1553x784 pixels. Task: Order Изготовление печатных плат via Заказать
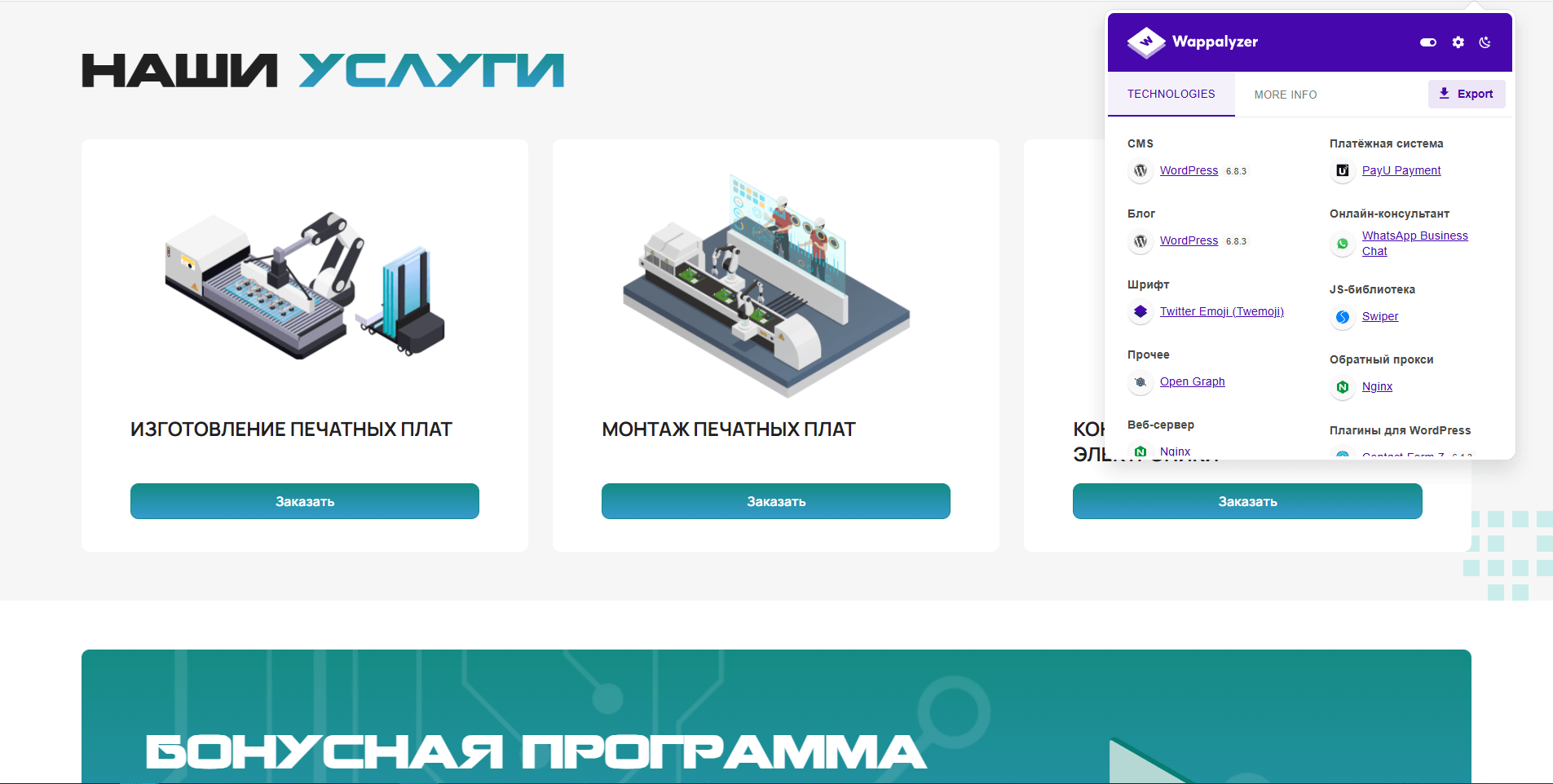point(305,501)
